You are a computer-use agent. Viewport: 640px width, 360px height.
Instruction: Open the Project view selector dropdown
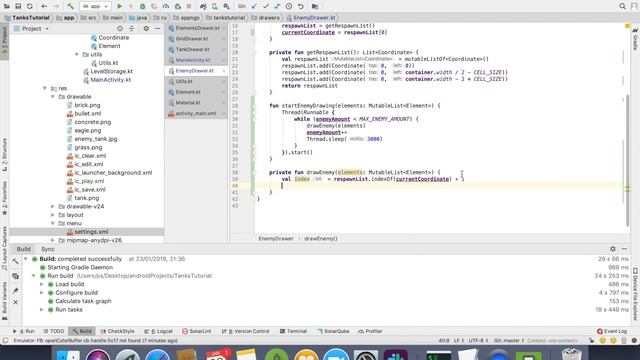(x=31, y=29)
